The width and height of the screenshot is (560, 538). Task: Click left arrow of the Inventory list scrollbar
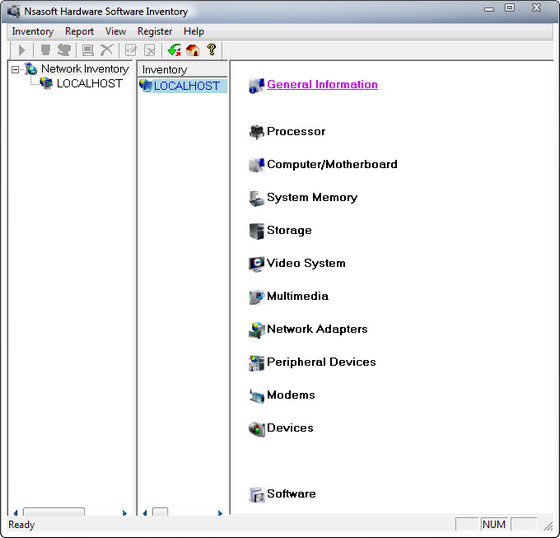pyautogui.click(x=145, y=513)
